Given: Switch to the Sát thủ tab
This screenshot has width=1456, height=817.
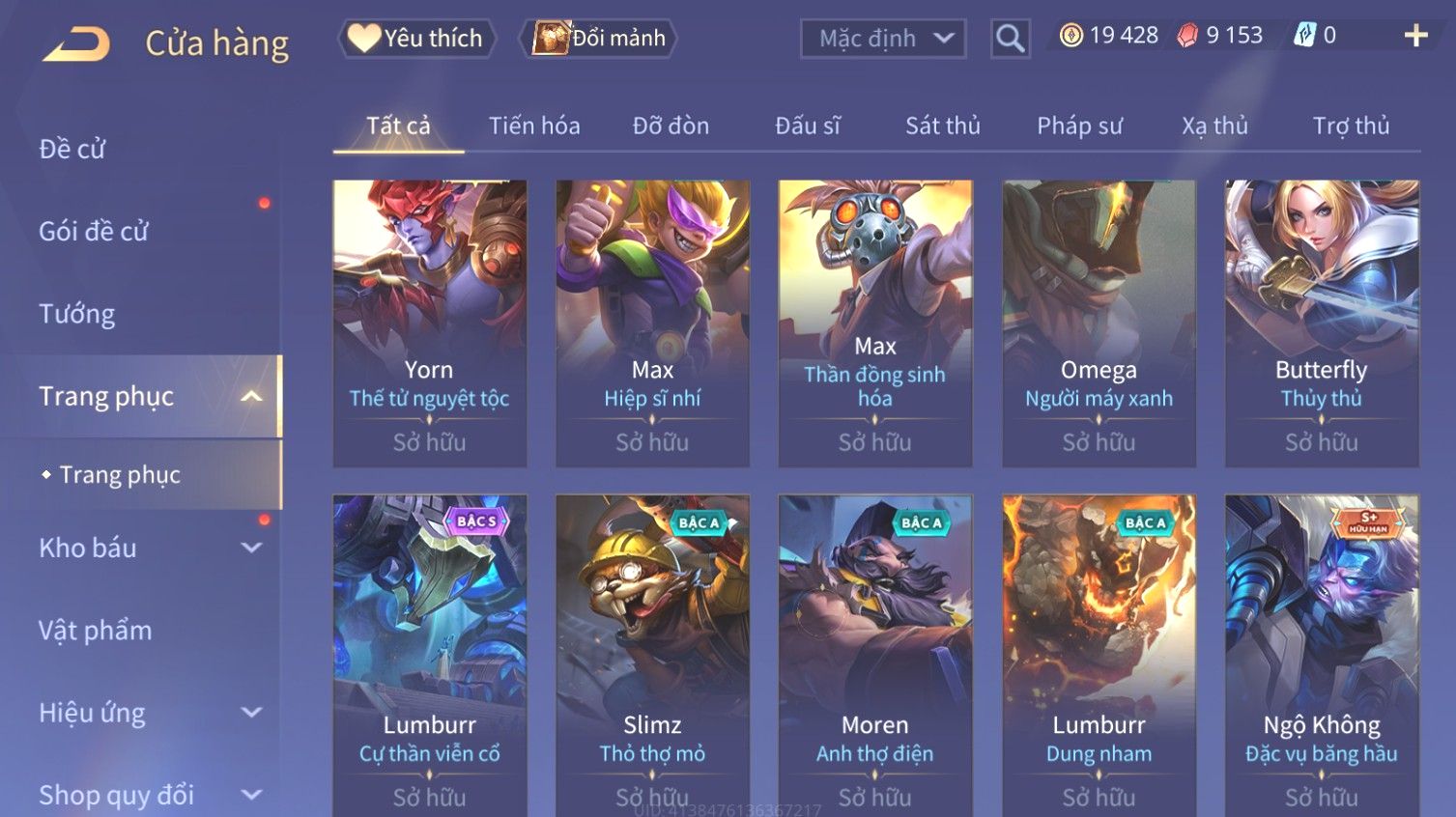Looking at the screenshot, I should [942, 126].
